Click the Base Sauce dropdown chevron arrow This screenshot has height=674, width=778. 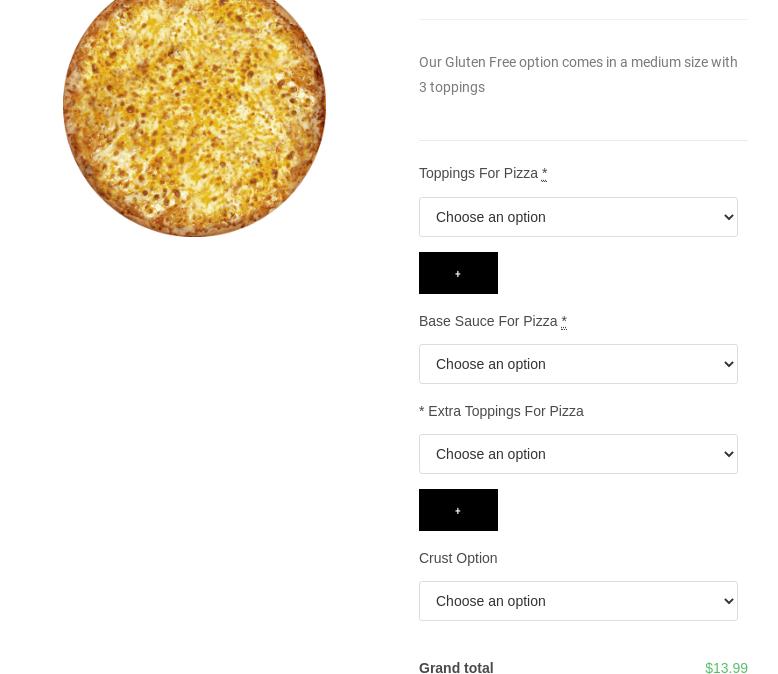pos(727,364)
